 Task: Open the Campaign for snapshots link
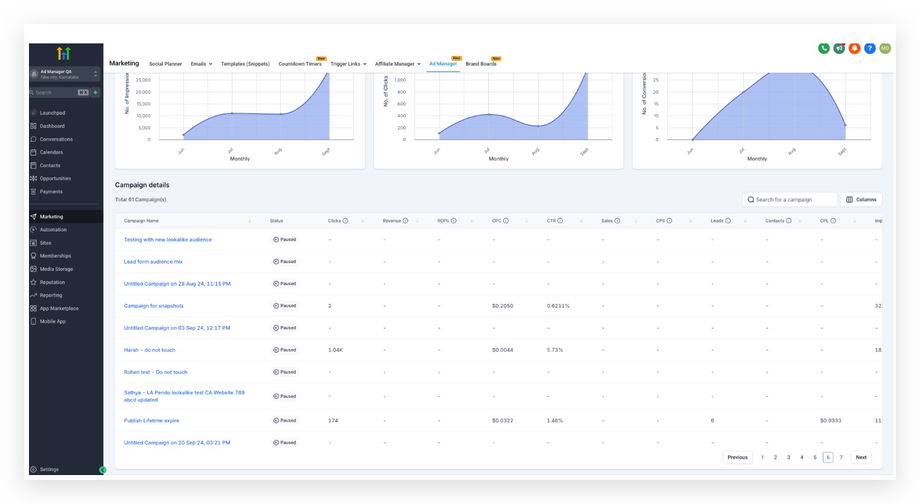[153, 306]
